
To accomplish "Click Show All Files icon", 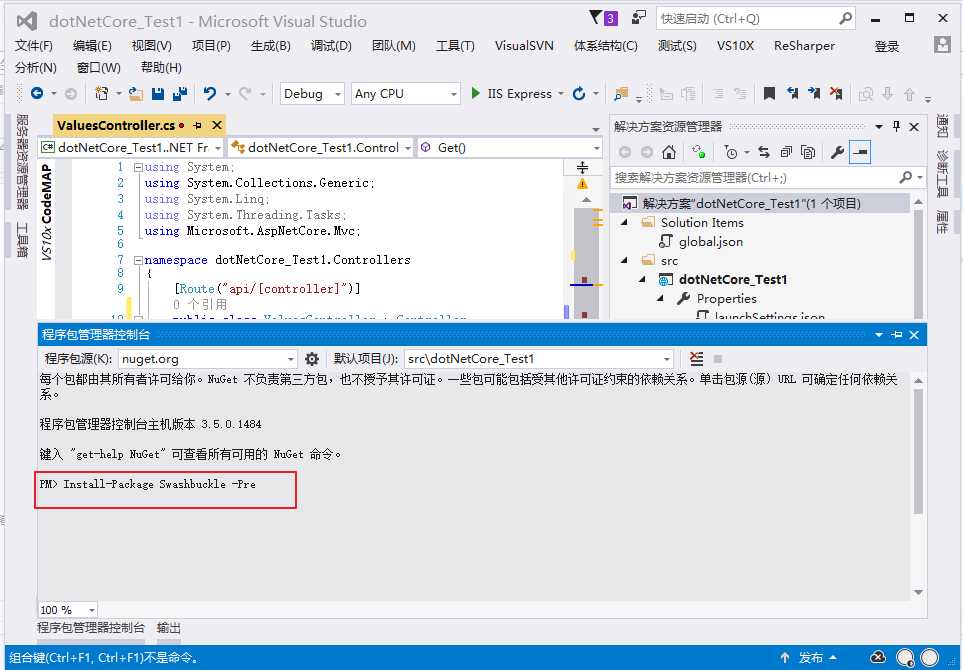I will tap(809, 152).
